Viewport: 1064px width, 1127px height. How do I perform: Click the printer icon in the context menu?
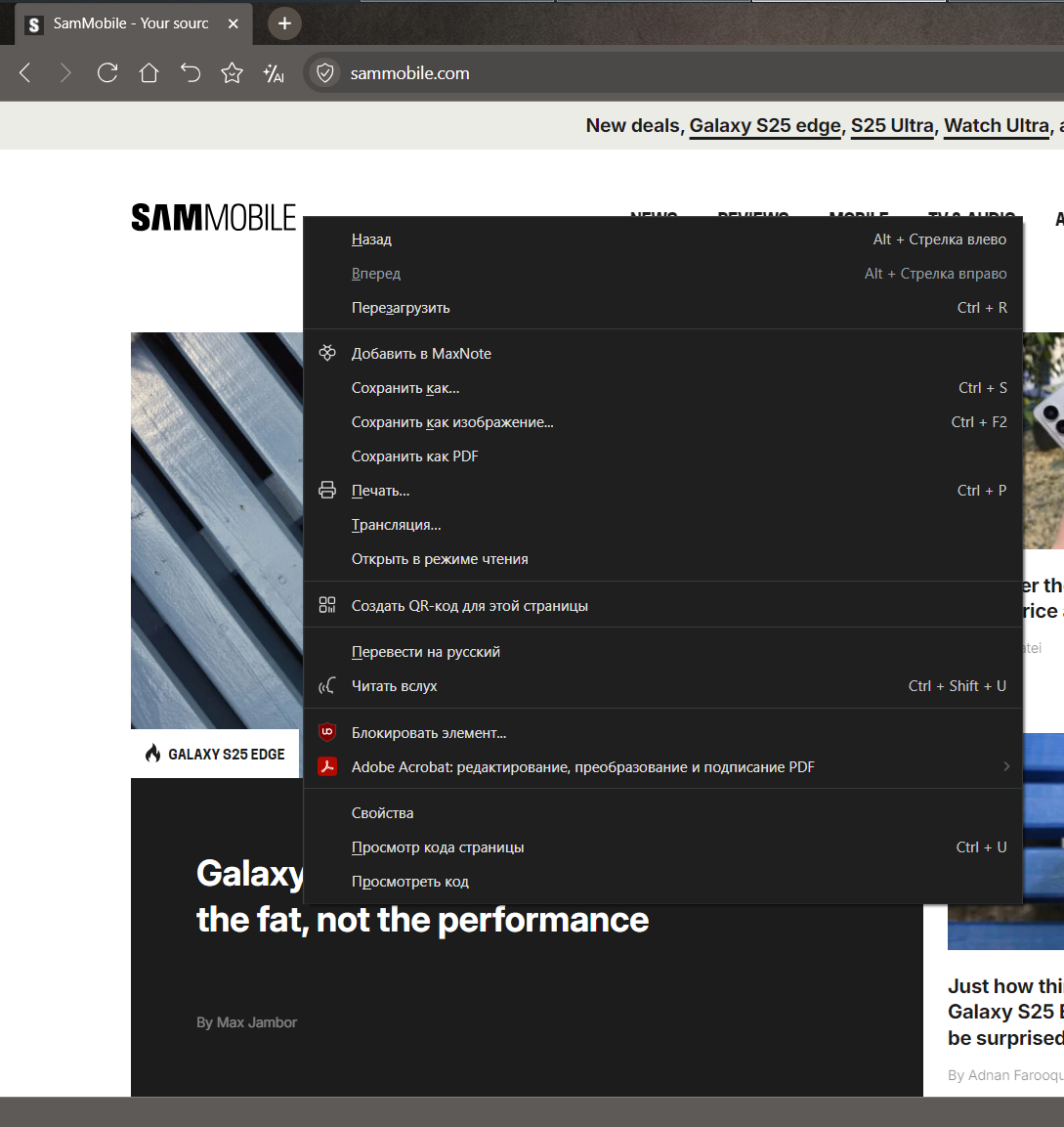click(327, 490)
